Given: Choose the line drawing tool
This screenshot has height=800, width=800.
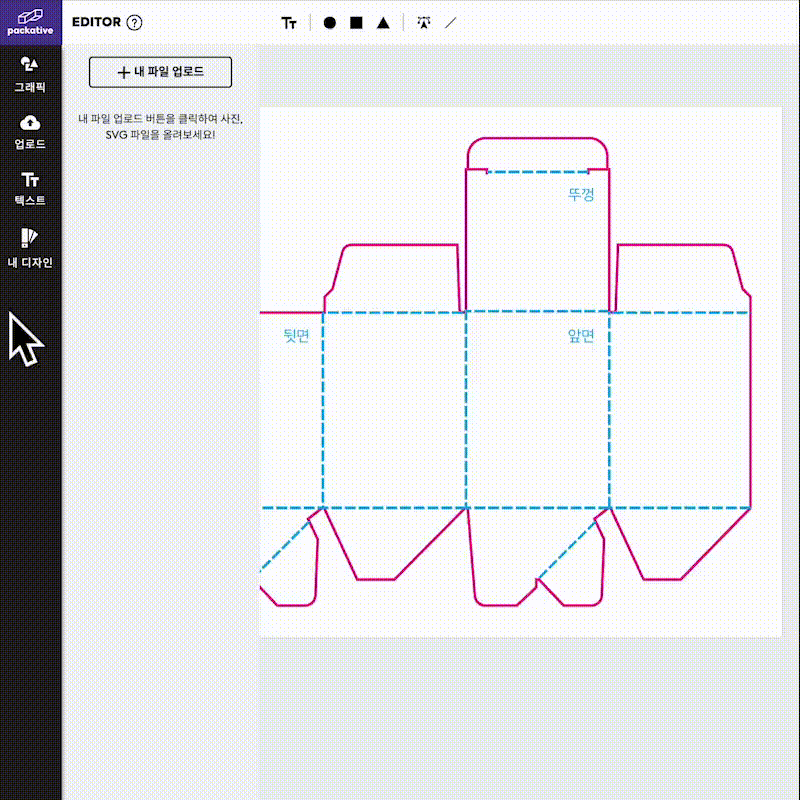Looking at the screenshot, I should [x=451, y=23].
